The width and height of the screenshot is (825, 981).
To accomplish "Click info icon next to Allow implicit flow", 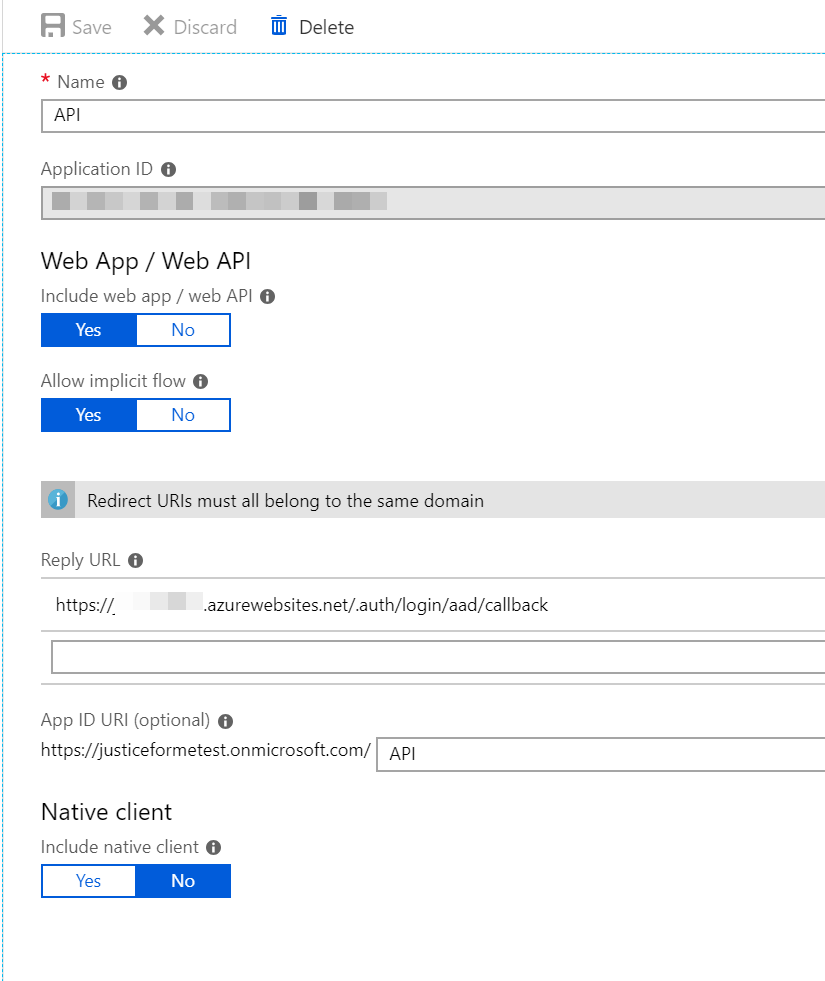I will click(x=201, y=381).
